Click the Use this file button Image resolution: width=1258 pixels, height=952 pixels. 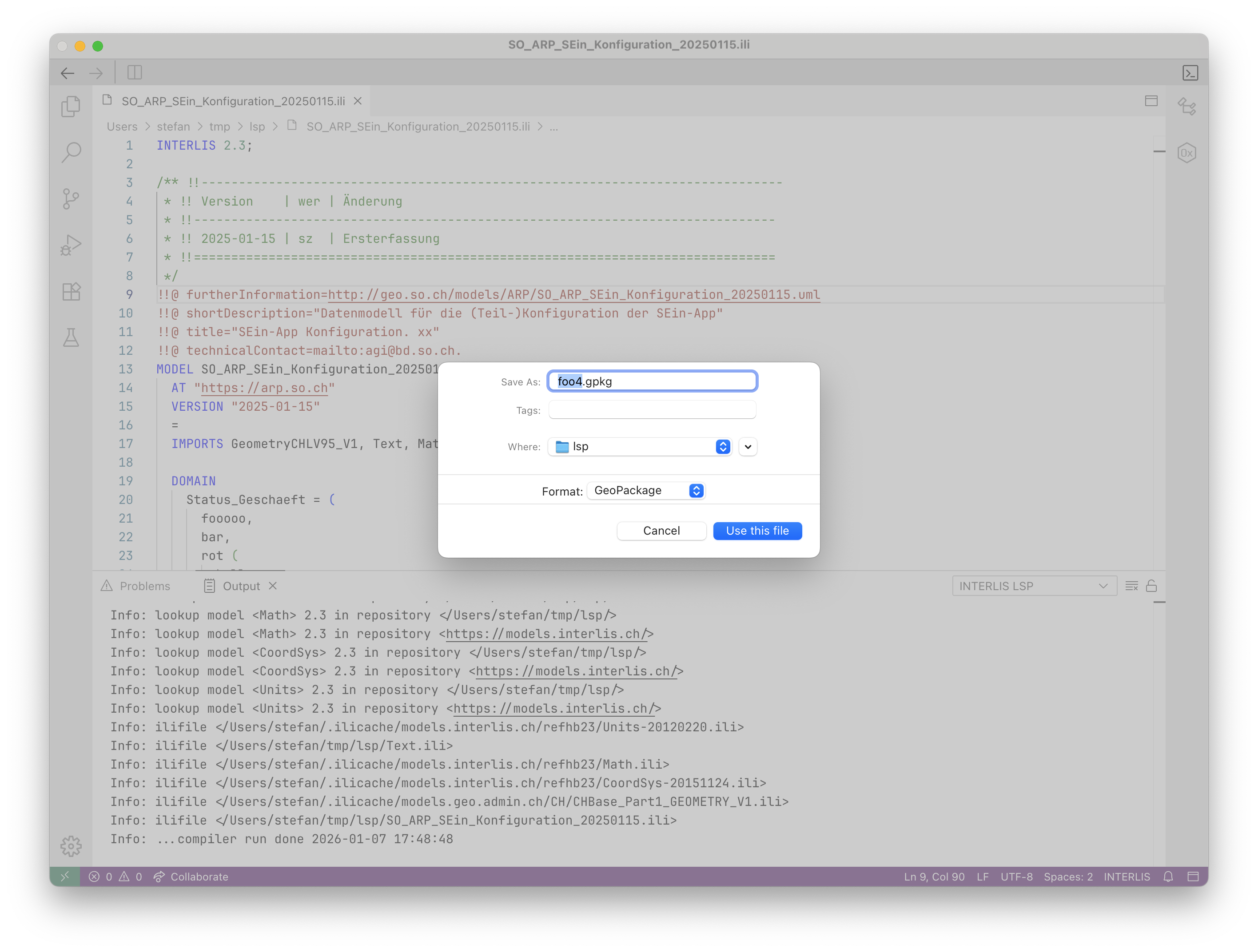click(757, 531)
